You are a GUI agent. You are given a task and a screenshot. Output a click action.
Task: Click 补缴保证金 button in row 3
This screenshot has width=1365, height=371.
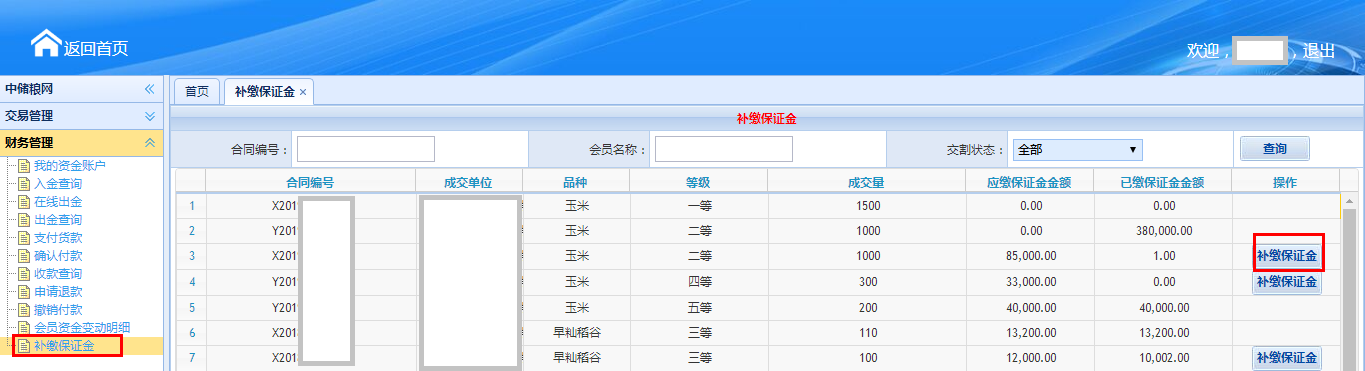[x=1287, y=256]
